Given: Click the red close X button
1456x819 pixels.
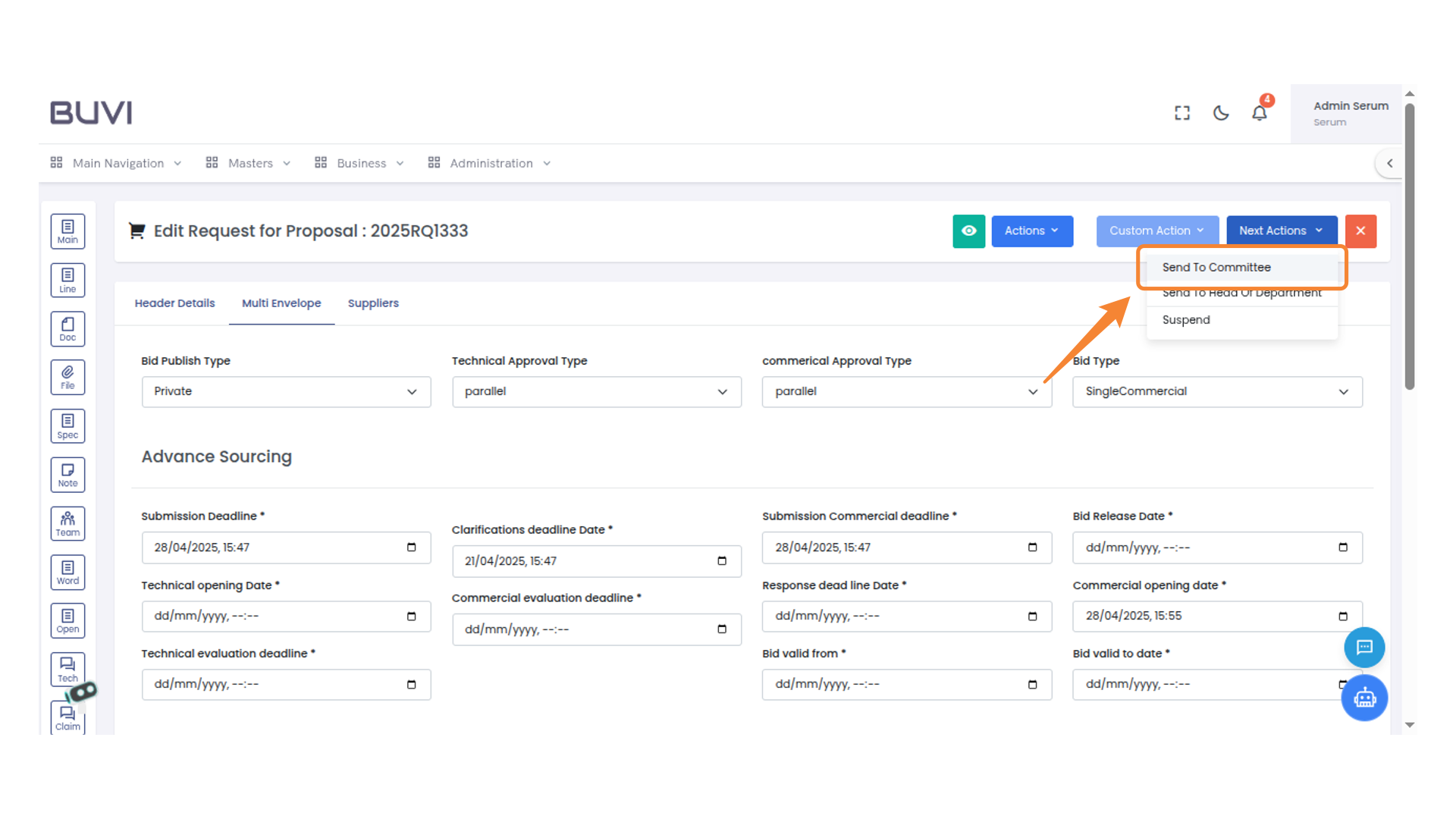Looking at the screenshot, I should click(1360, 231).
